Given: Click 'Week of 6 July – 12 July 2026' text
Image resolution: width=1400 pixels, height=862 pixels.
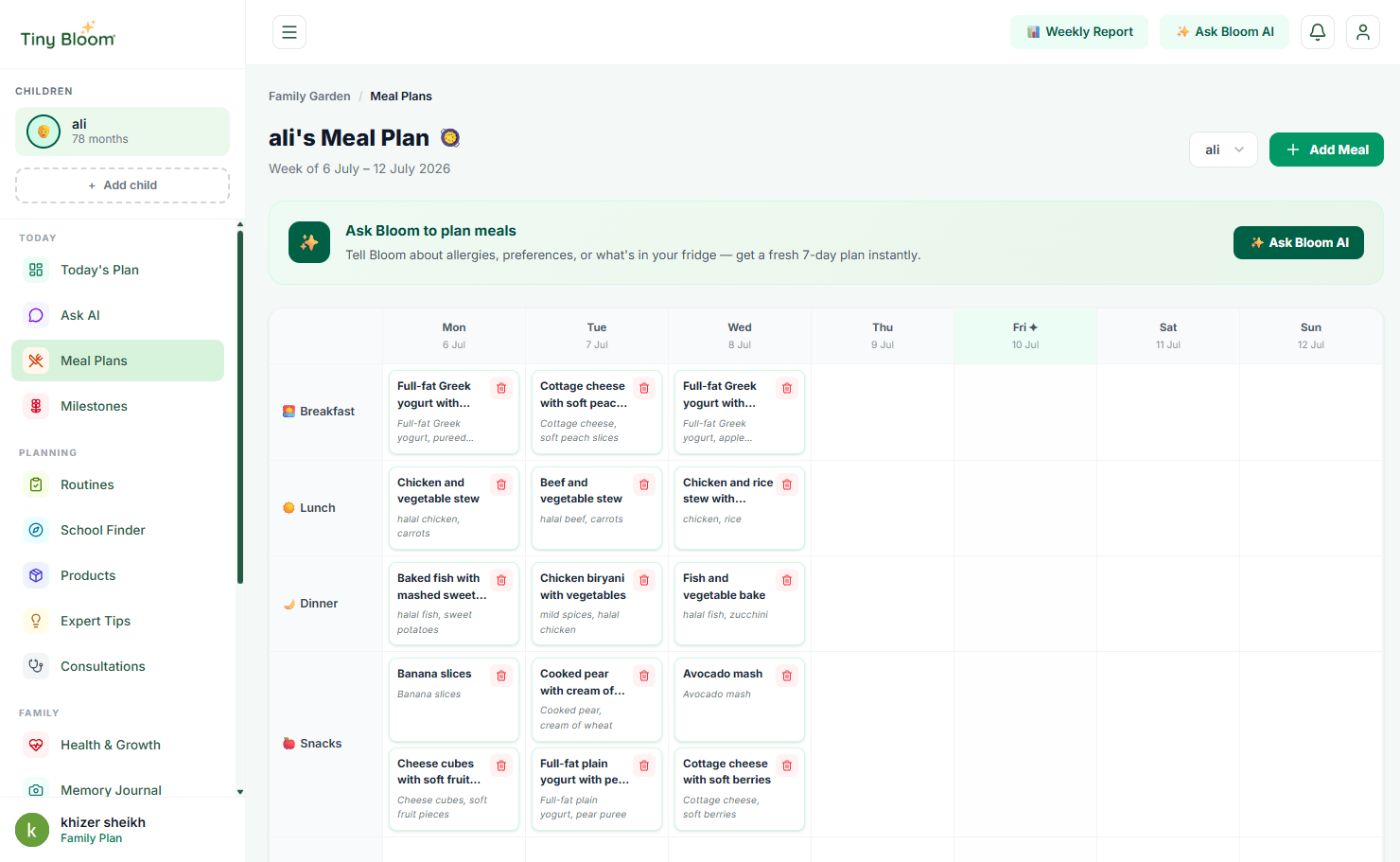Looking at the screenshot, I should [x=359, y=168].
